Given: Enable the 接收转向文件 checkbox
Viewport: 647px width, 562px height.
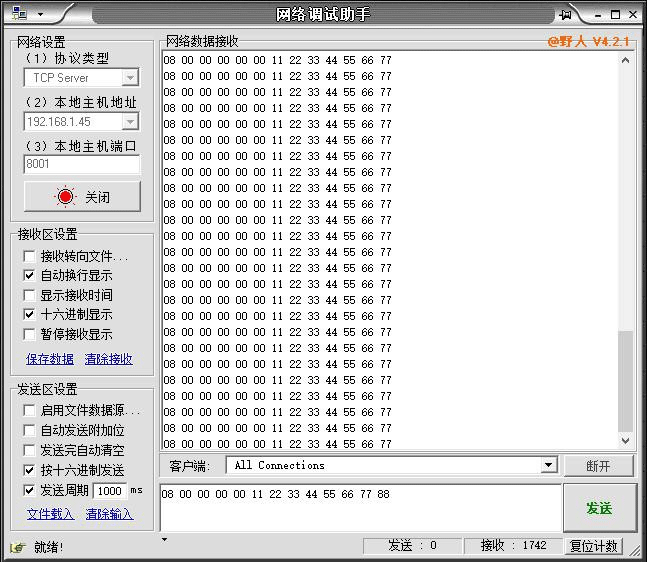Looking at the screenshot, I should 30,256.
